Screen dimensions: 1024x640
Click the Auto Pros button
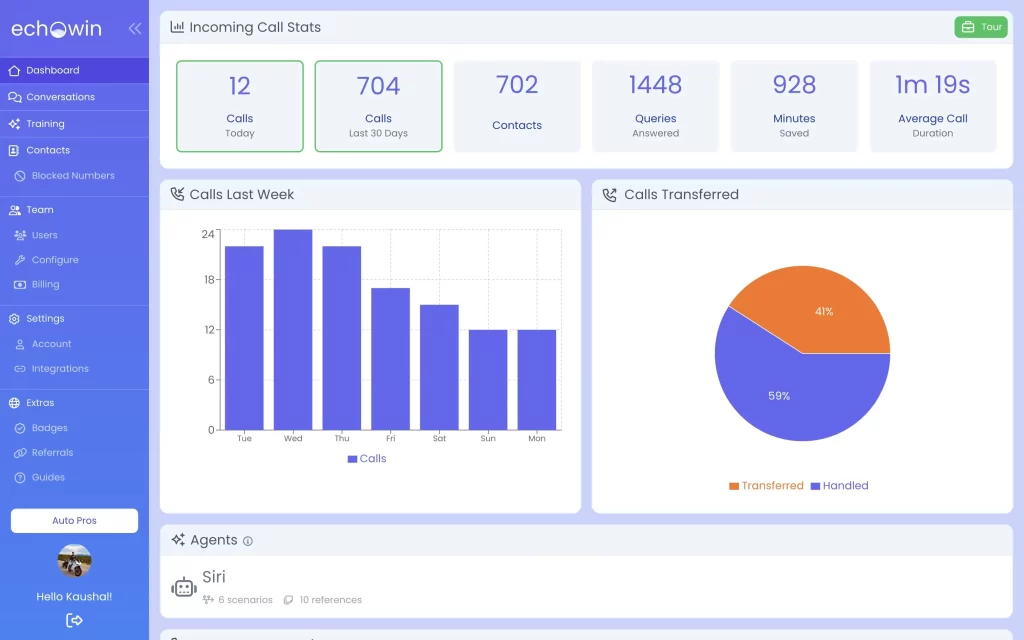(x=74, y=521)
